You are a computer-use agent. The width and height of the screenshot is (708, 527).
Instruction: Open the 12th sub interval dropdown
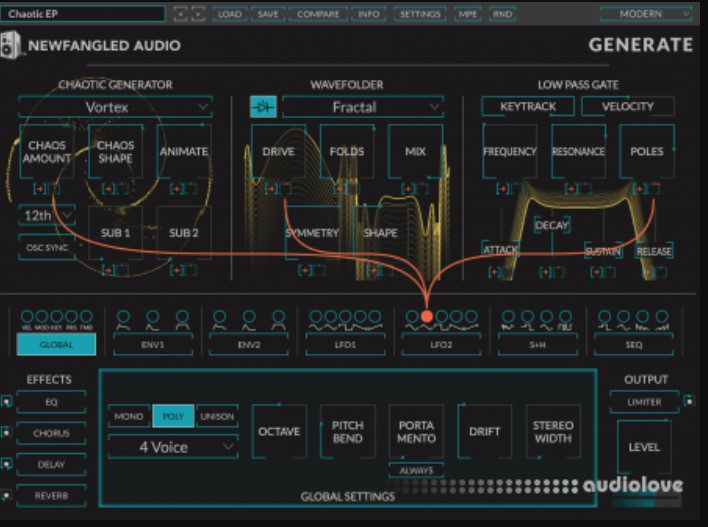[x=47, y=215]
